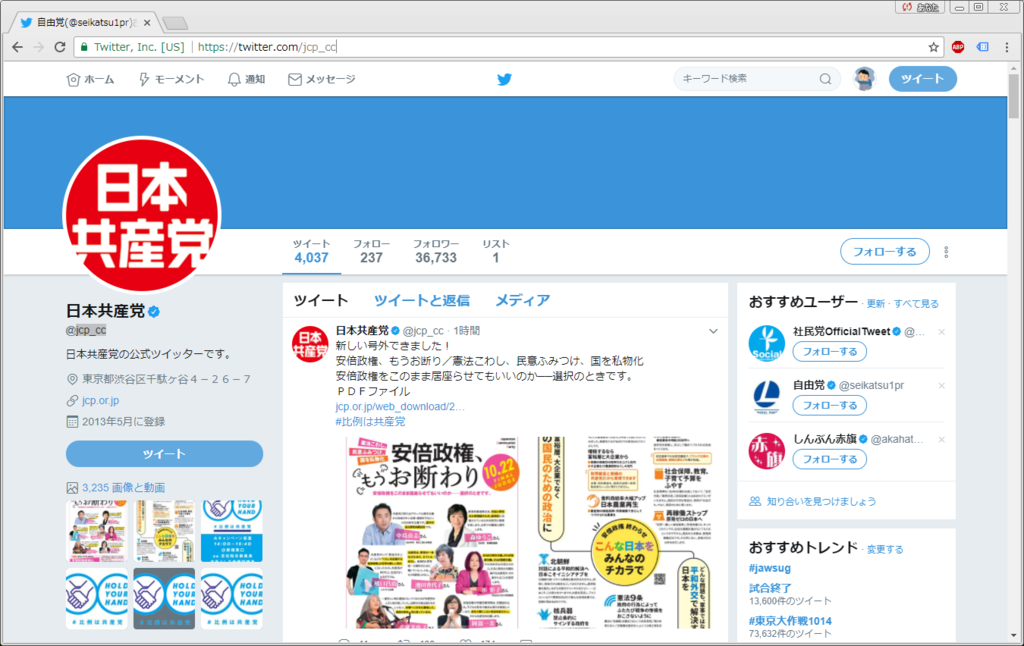
Task: Open the 安倍政権、もうお断わり tweet image
Action: 432,532
